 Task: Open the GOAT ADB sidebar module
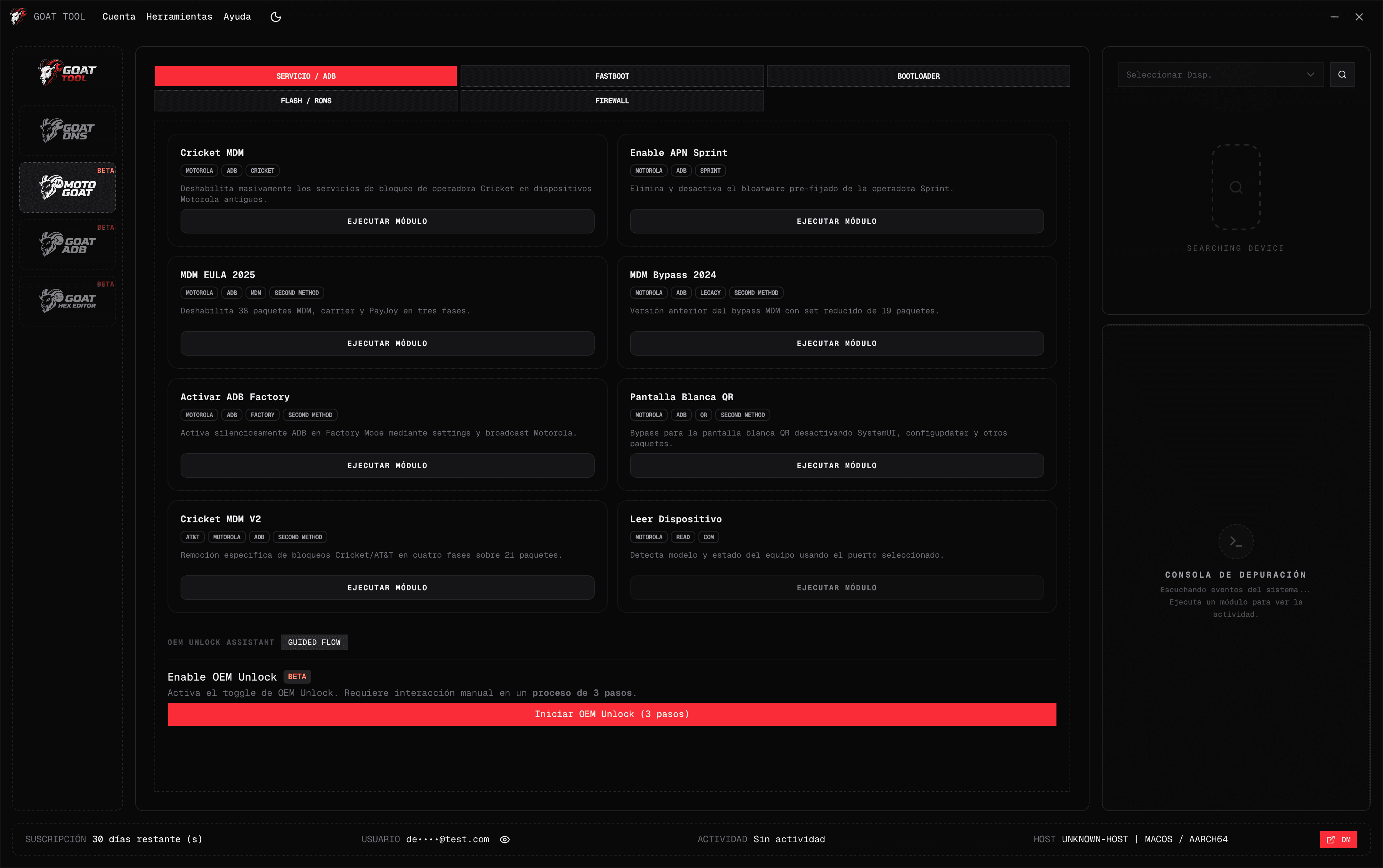[67, 244]
